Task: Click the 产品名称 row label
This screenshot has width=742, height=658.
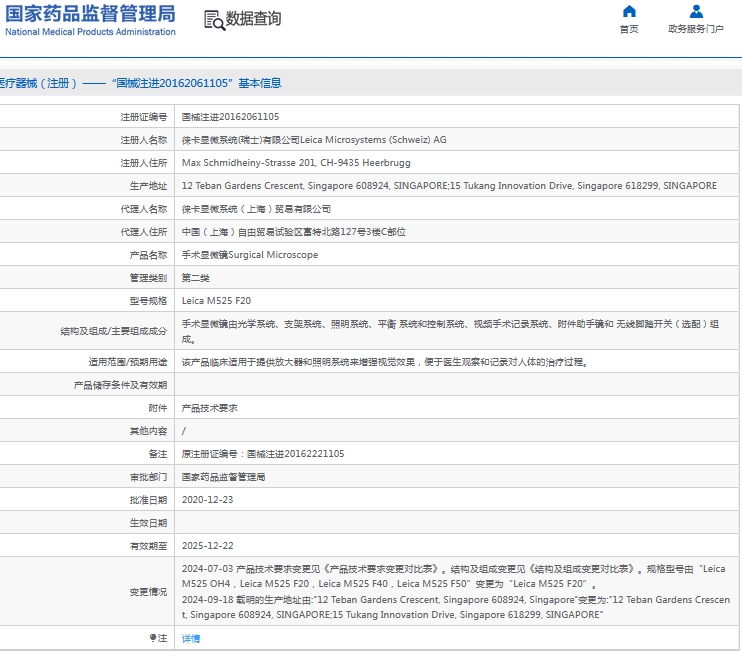Action: click(149, 255)
